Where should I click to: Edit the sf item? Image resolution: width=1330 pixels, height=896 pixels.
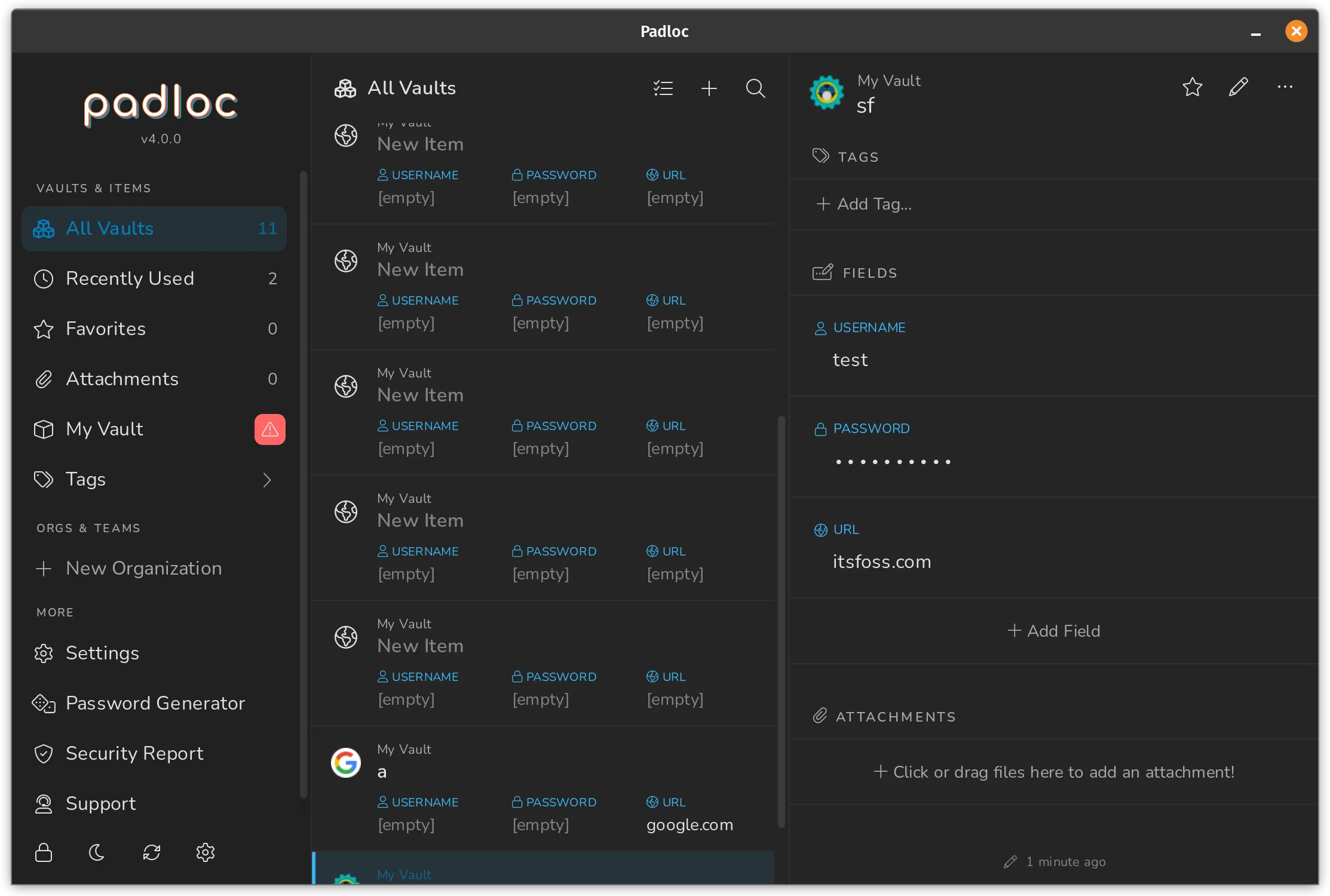1238,87
